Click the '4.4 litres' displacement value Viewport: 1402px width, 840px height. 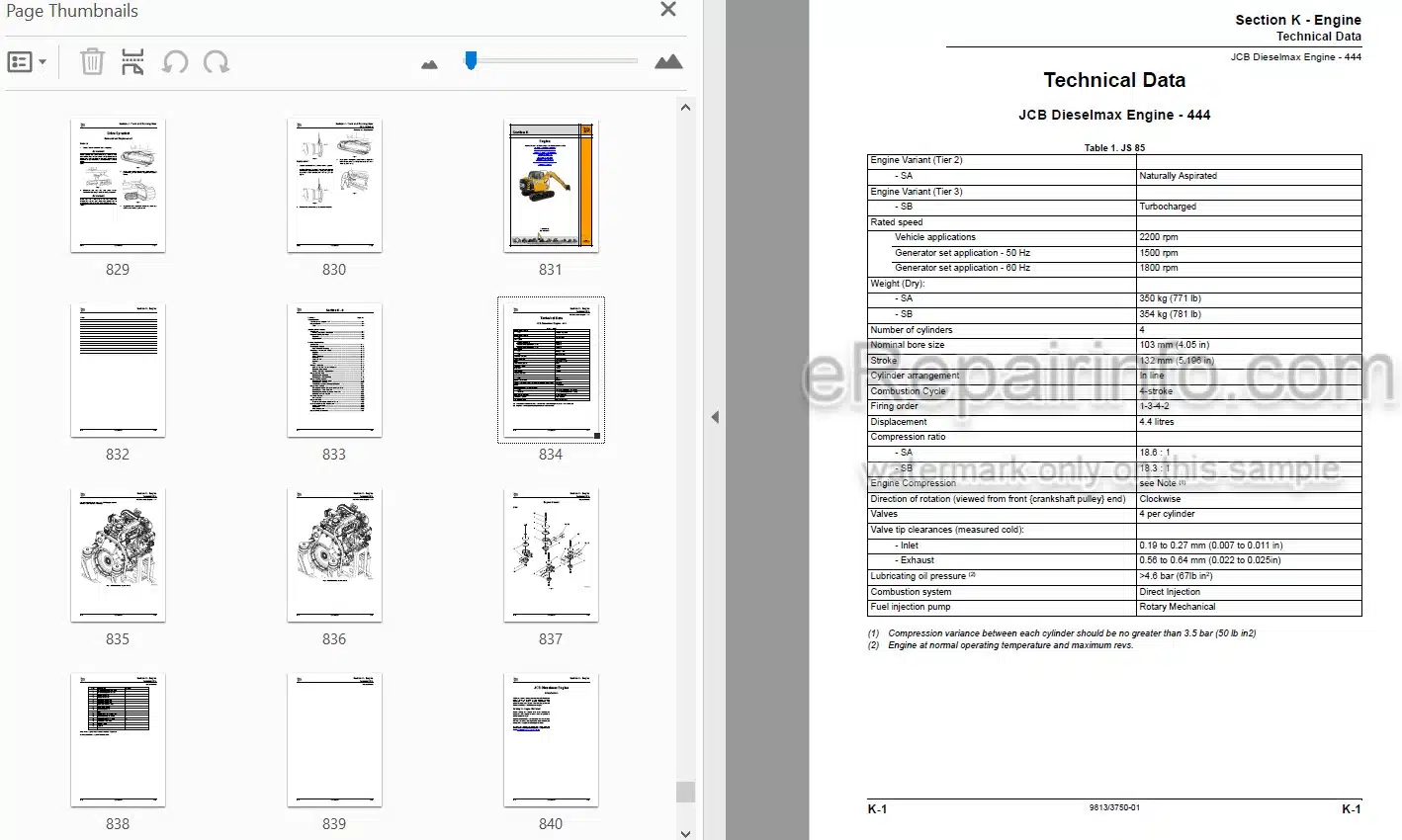1156,422
